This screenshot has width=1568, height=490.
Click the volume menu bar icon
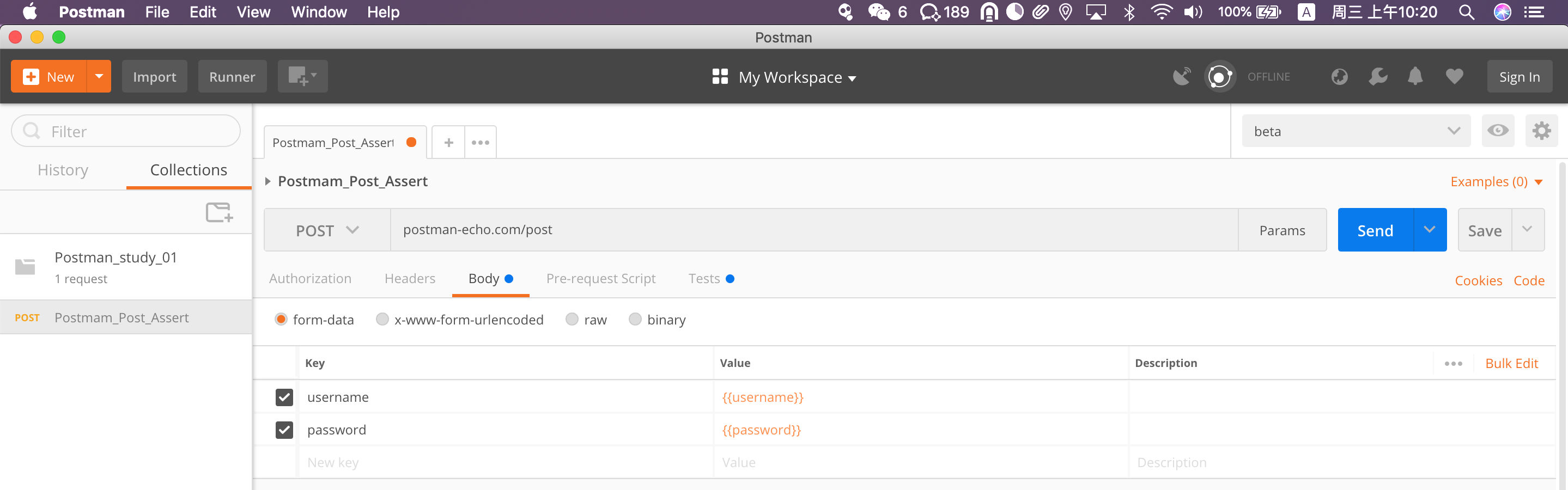tap(1193, 11)
